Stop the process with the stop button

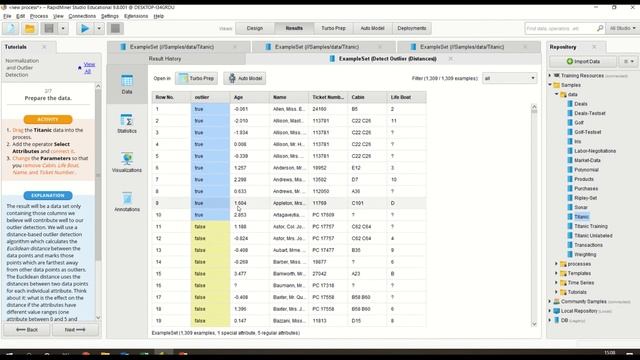[x=116, y=29]
